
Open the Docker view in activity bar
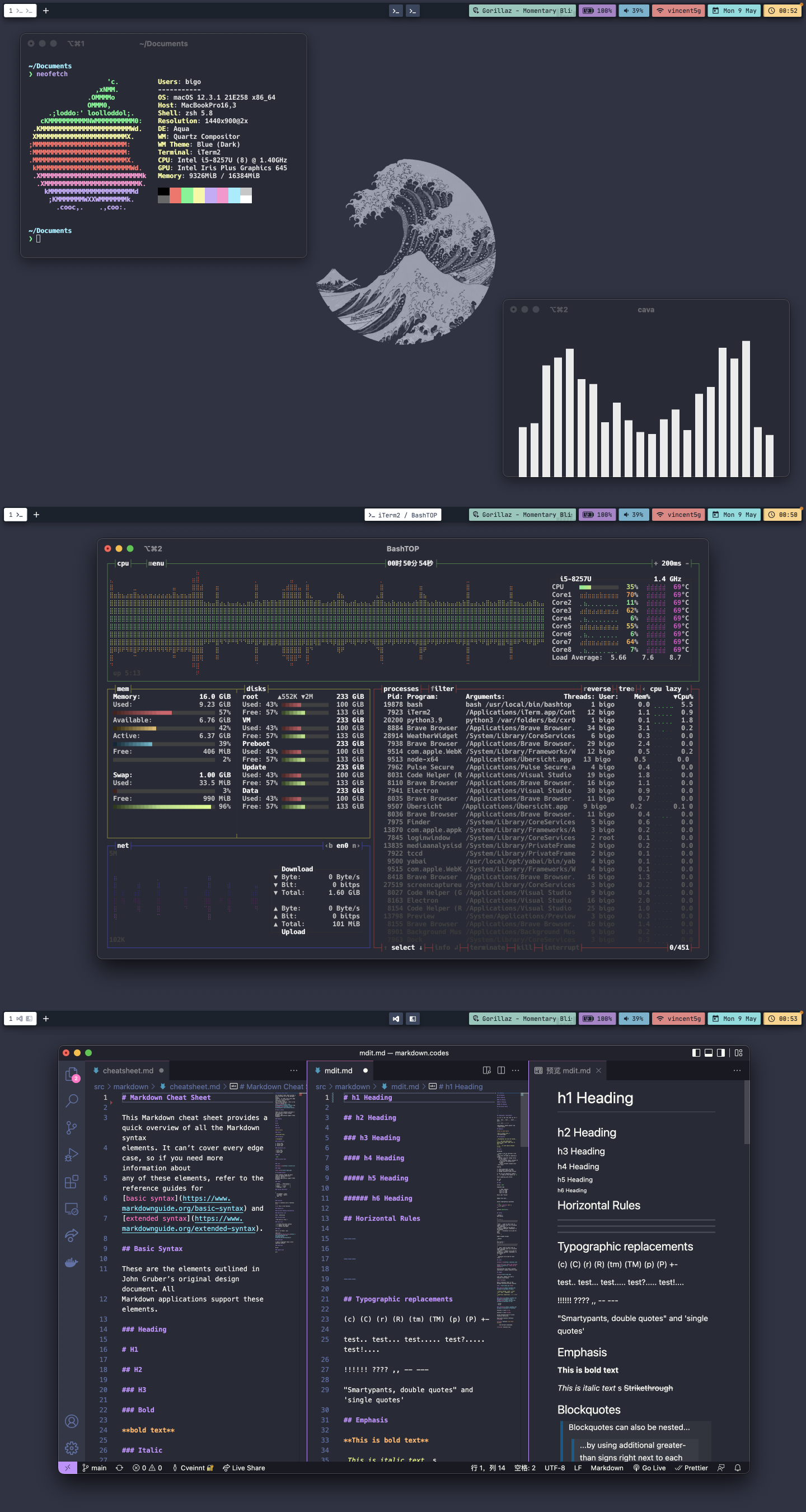click(x=72, y=1262)
